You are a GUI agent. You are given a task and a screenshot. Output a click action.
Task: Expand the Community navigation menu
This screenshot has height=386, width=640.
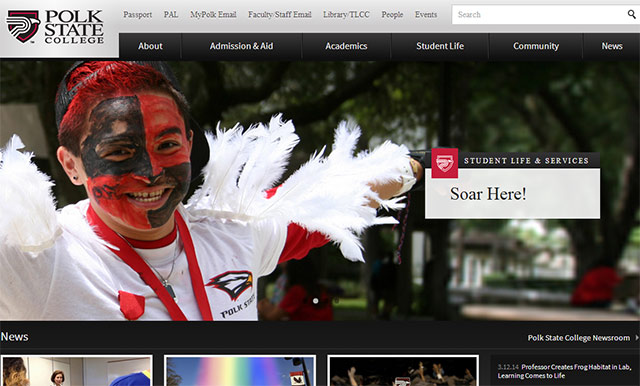536,47
